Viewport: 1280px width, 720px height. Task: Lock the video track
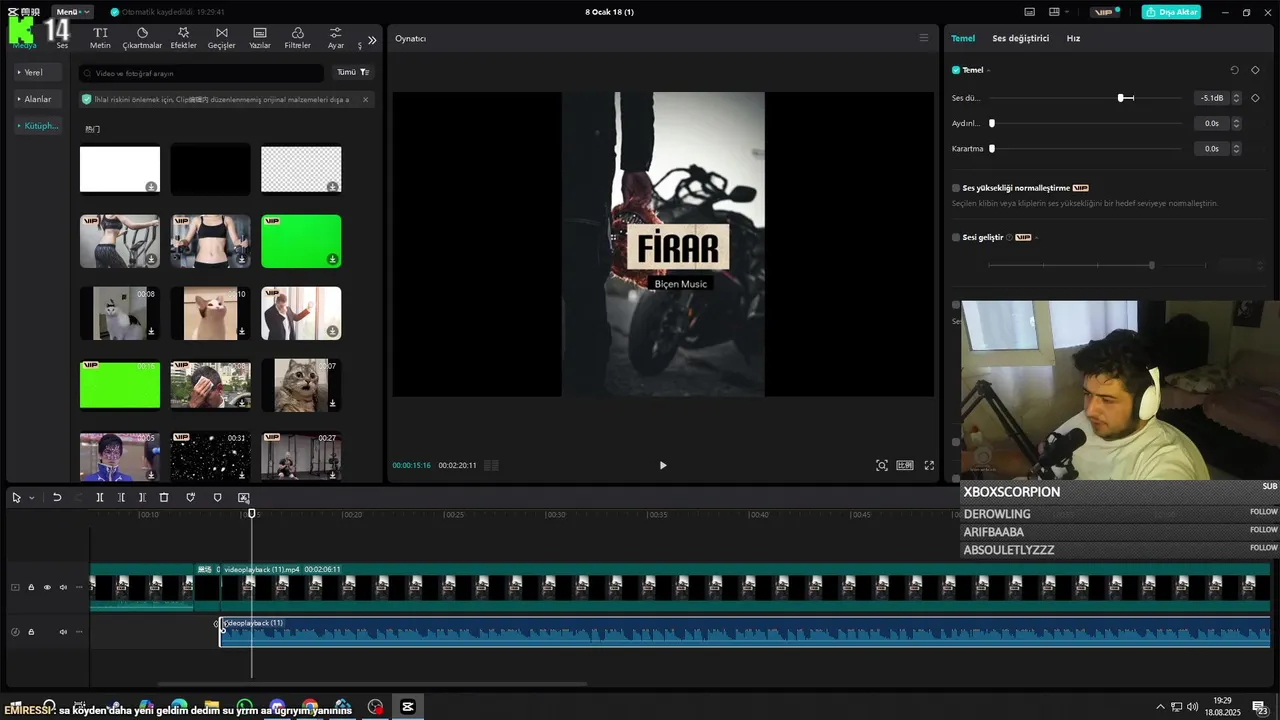click(x=31, y=587)
